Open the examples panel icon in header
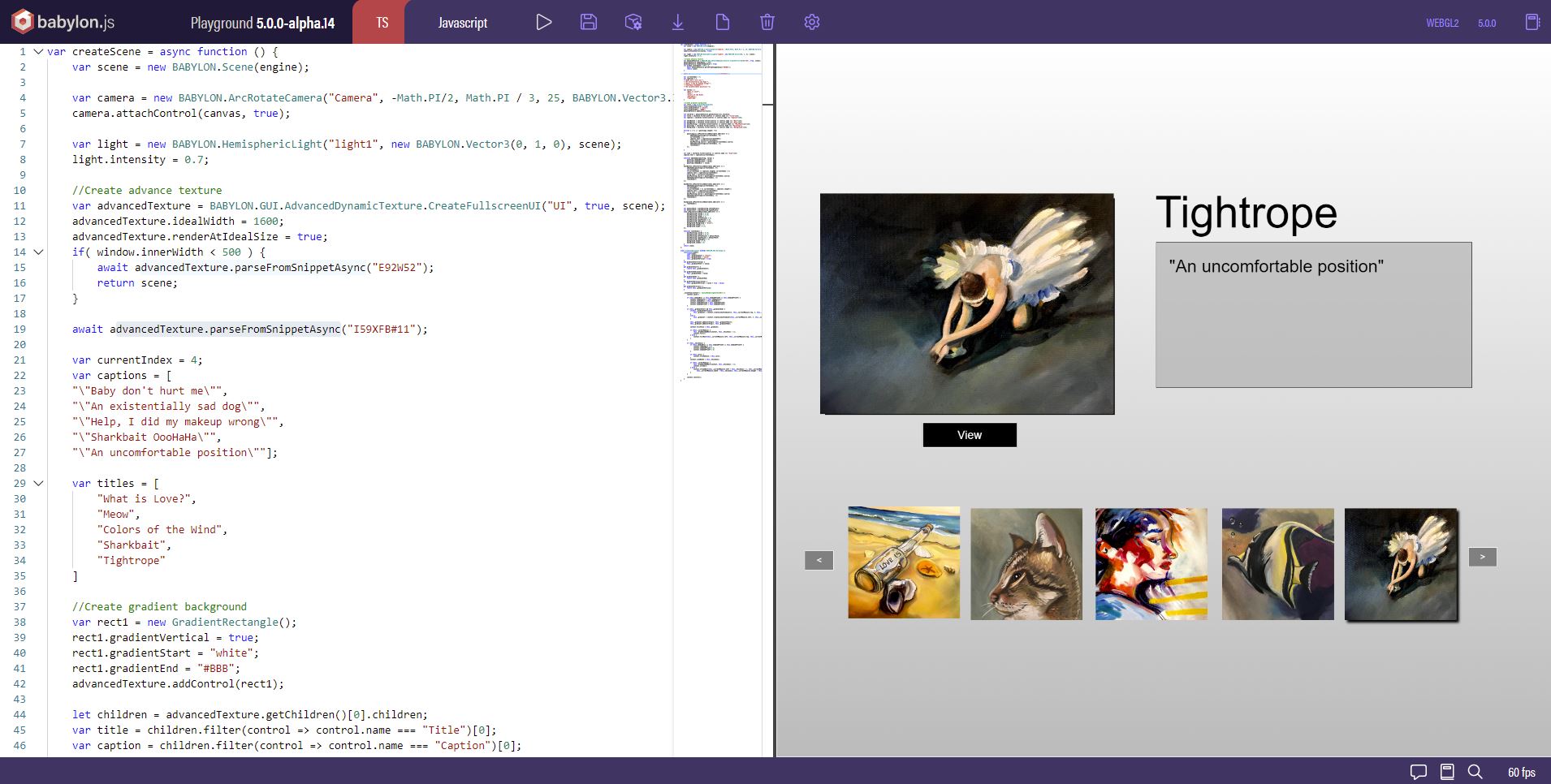The height and width of the screenshot is (784, 1551). click(1532, 22)
